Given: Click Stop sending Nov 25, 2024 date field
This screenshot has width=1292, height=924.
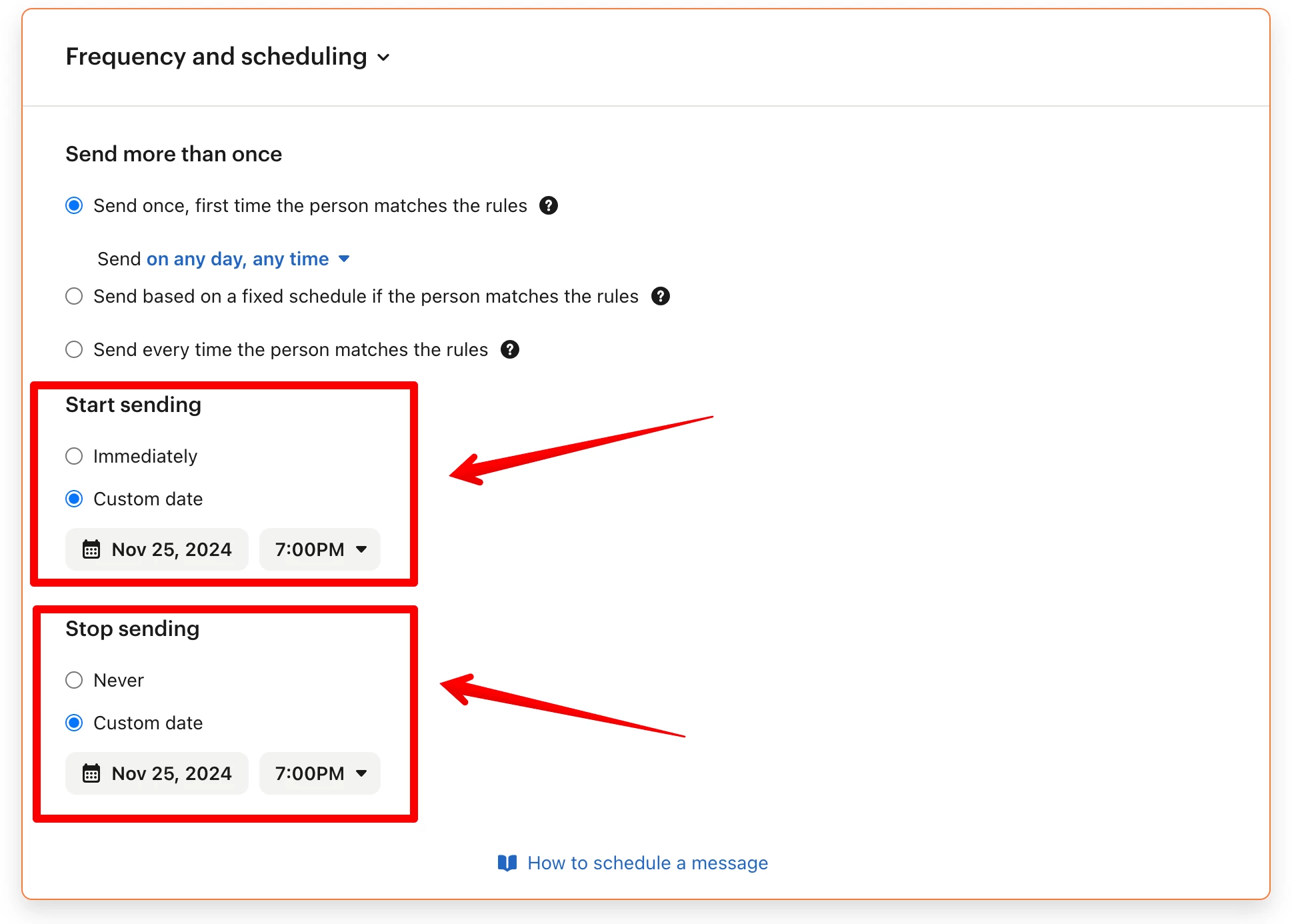Looking at the screenshot, I should [x=157, y=773].
